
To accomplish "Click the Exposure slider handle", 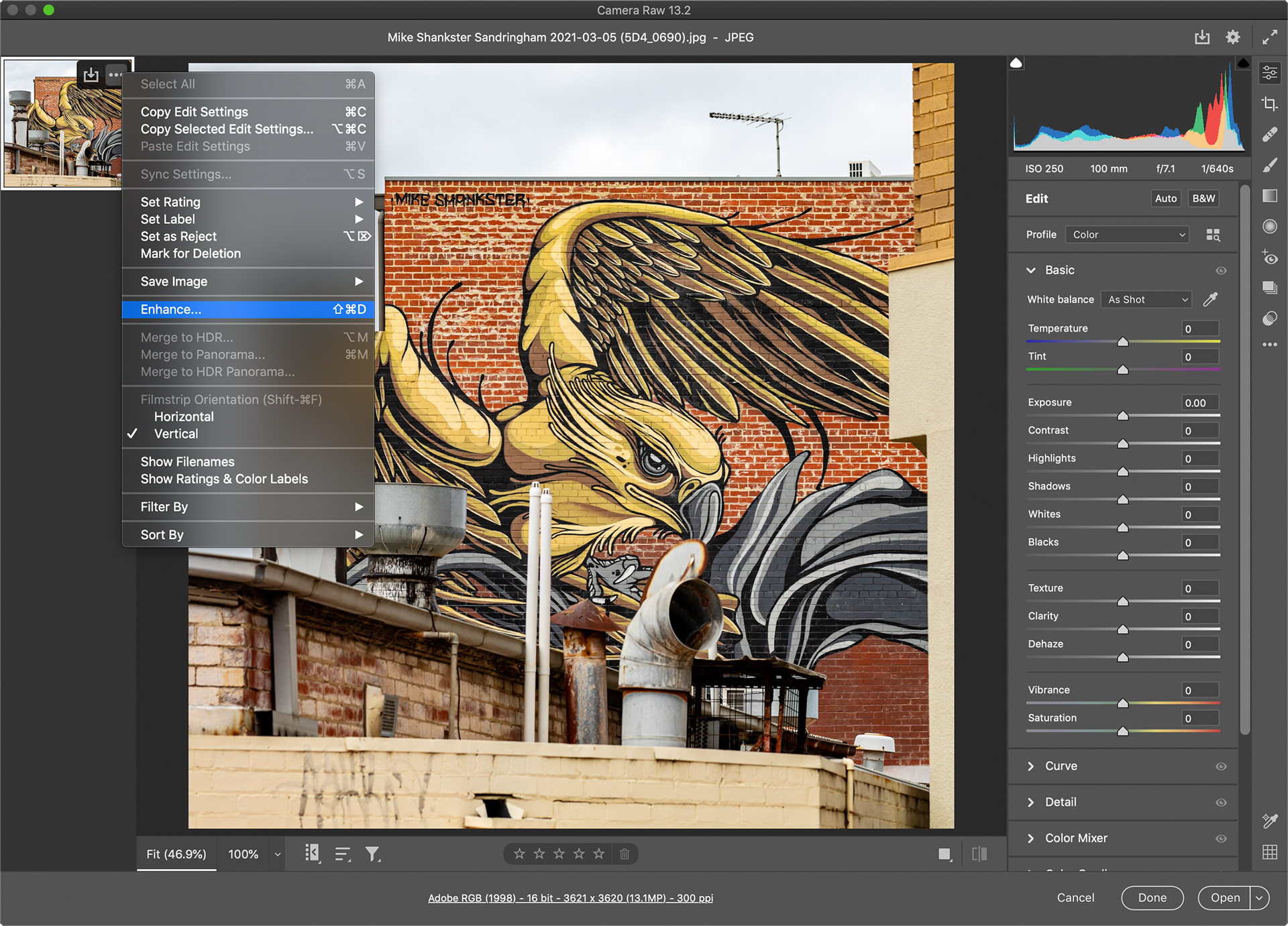I will click(1122, 416).
